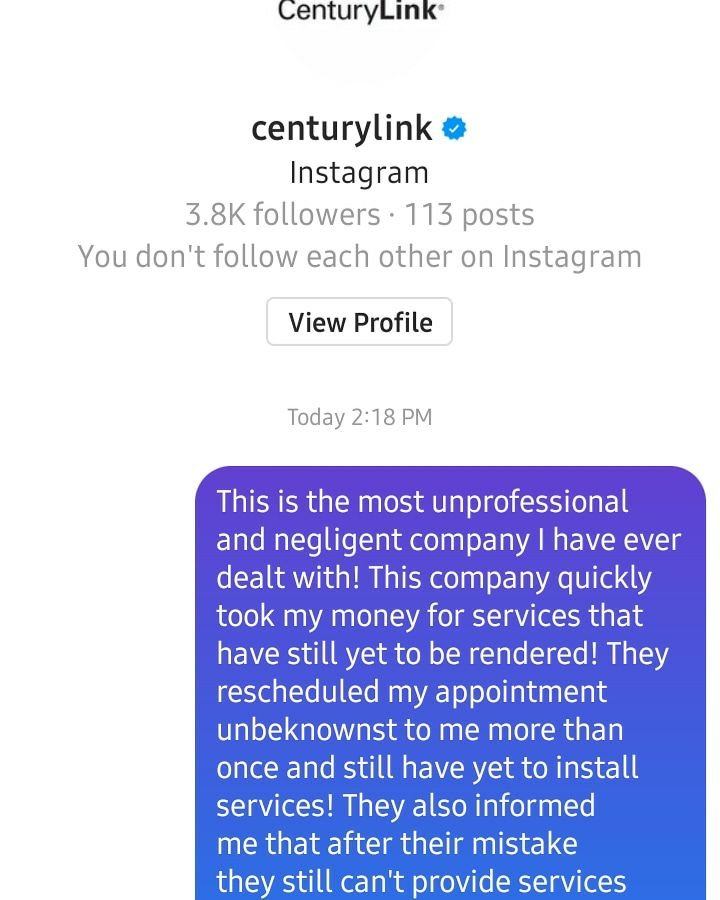This screenshot has height=900, width=720.
Task: Select the centurylink username heading
Action: (345, 128)
